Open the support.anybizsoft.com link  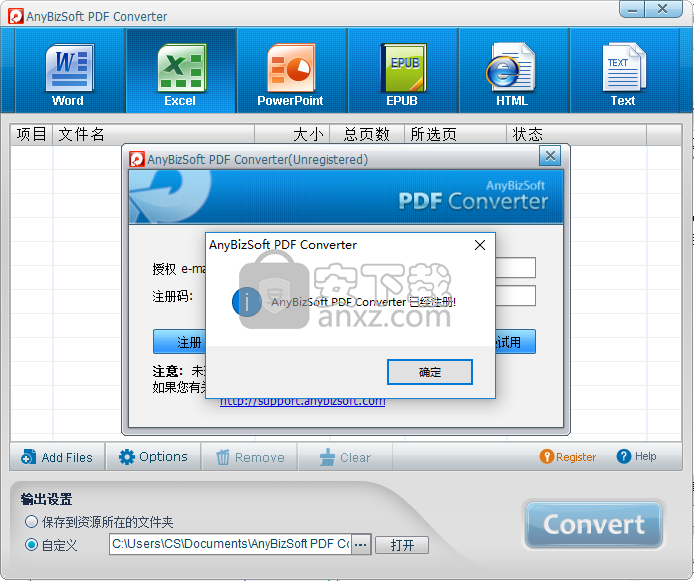click(303, 402)
